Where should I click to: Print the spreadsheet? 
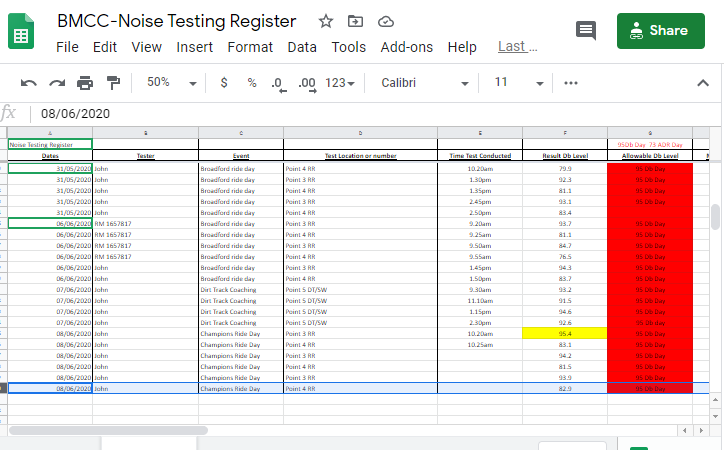pyautogui.click(x=85, y=83)
